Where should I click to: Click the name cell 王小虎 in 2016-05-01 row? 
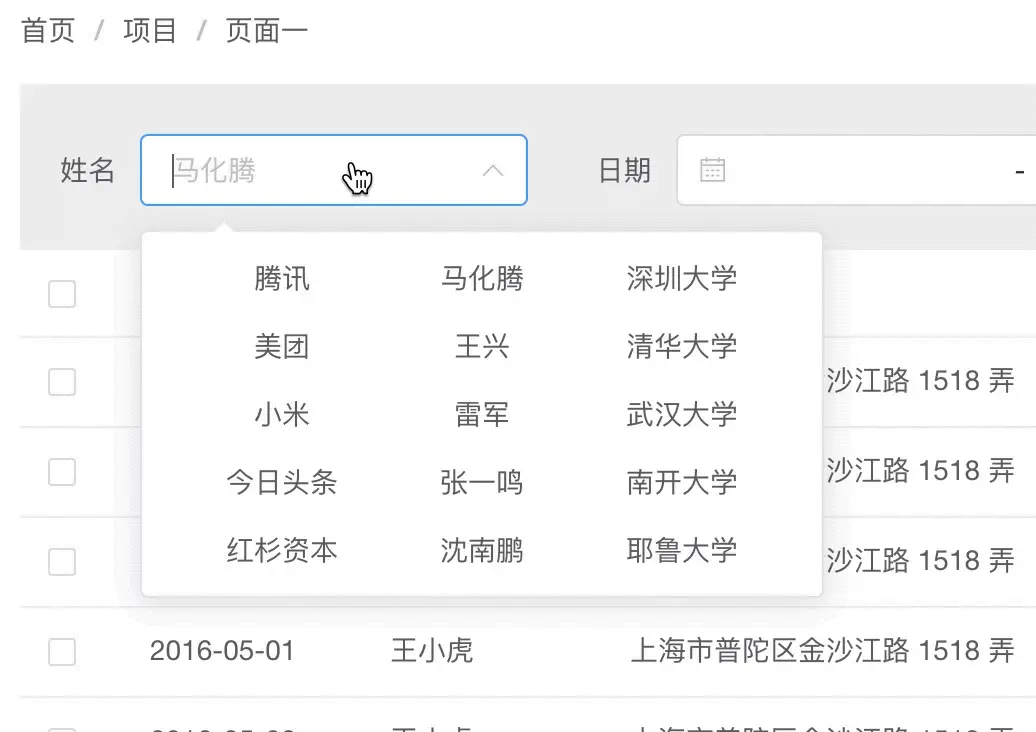(432, 651)
